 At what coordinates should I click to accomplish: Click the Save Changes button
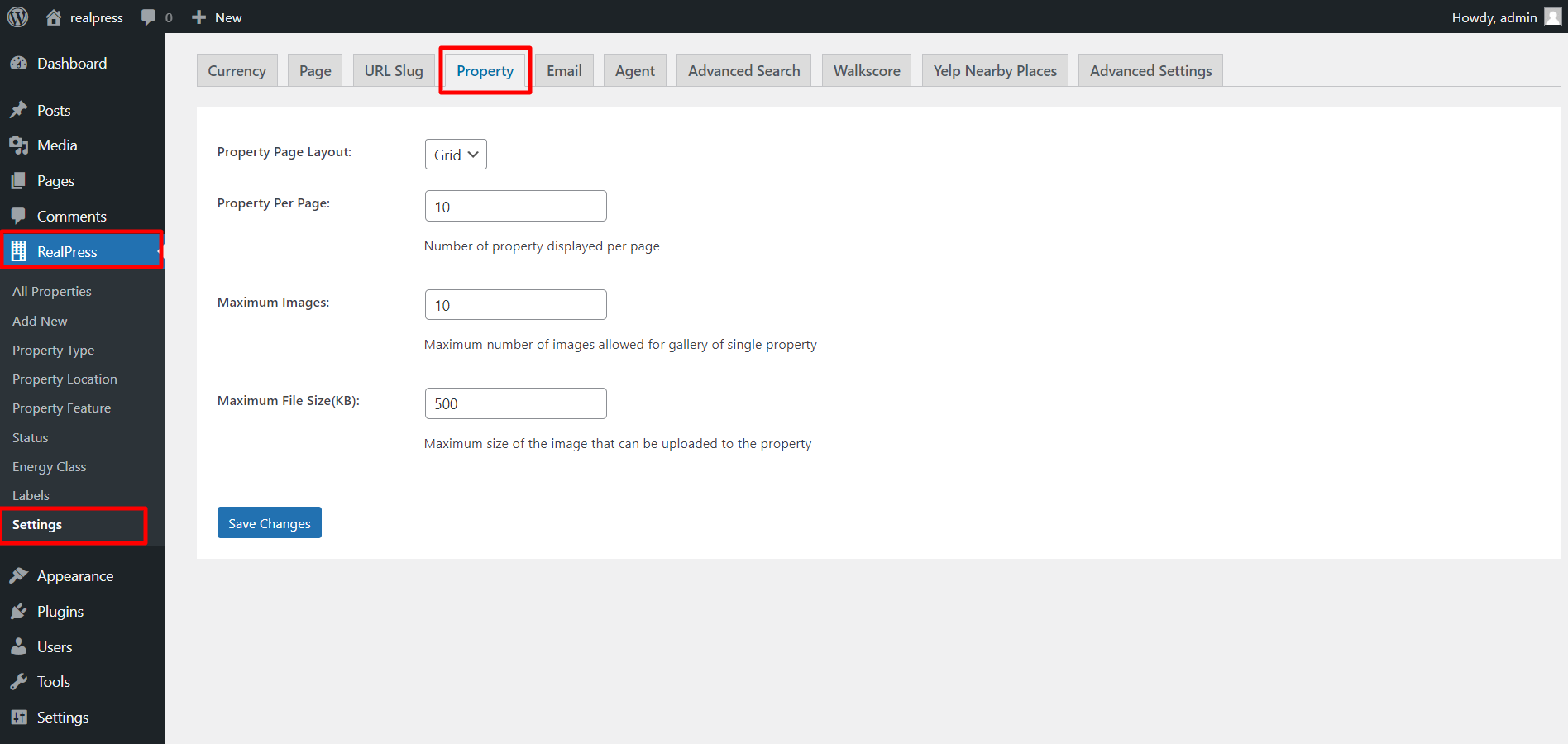pyautogui.click(x=270, y=522)
